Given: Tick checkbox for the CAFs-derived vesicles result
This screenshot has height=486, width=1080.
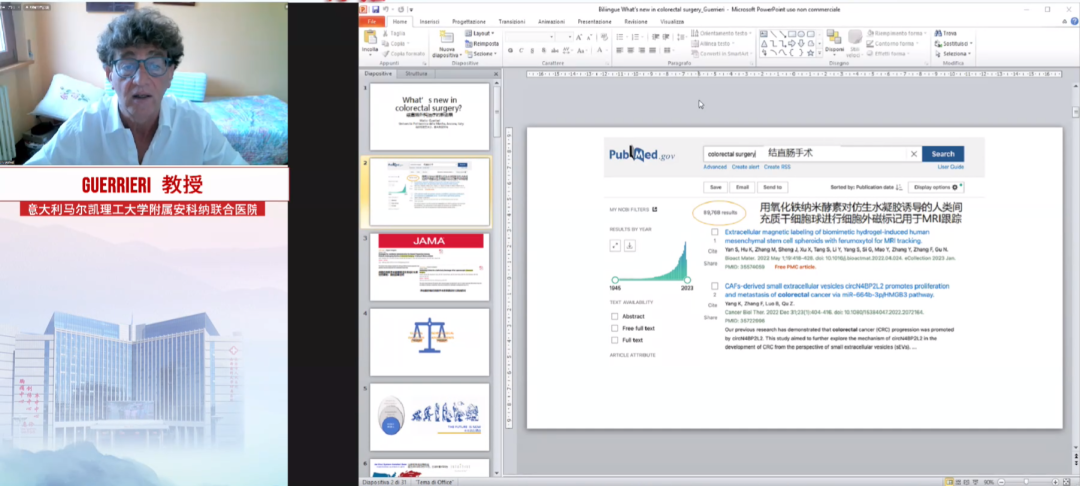Looking at the screenshot, I should [x=715, y=286].
